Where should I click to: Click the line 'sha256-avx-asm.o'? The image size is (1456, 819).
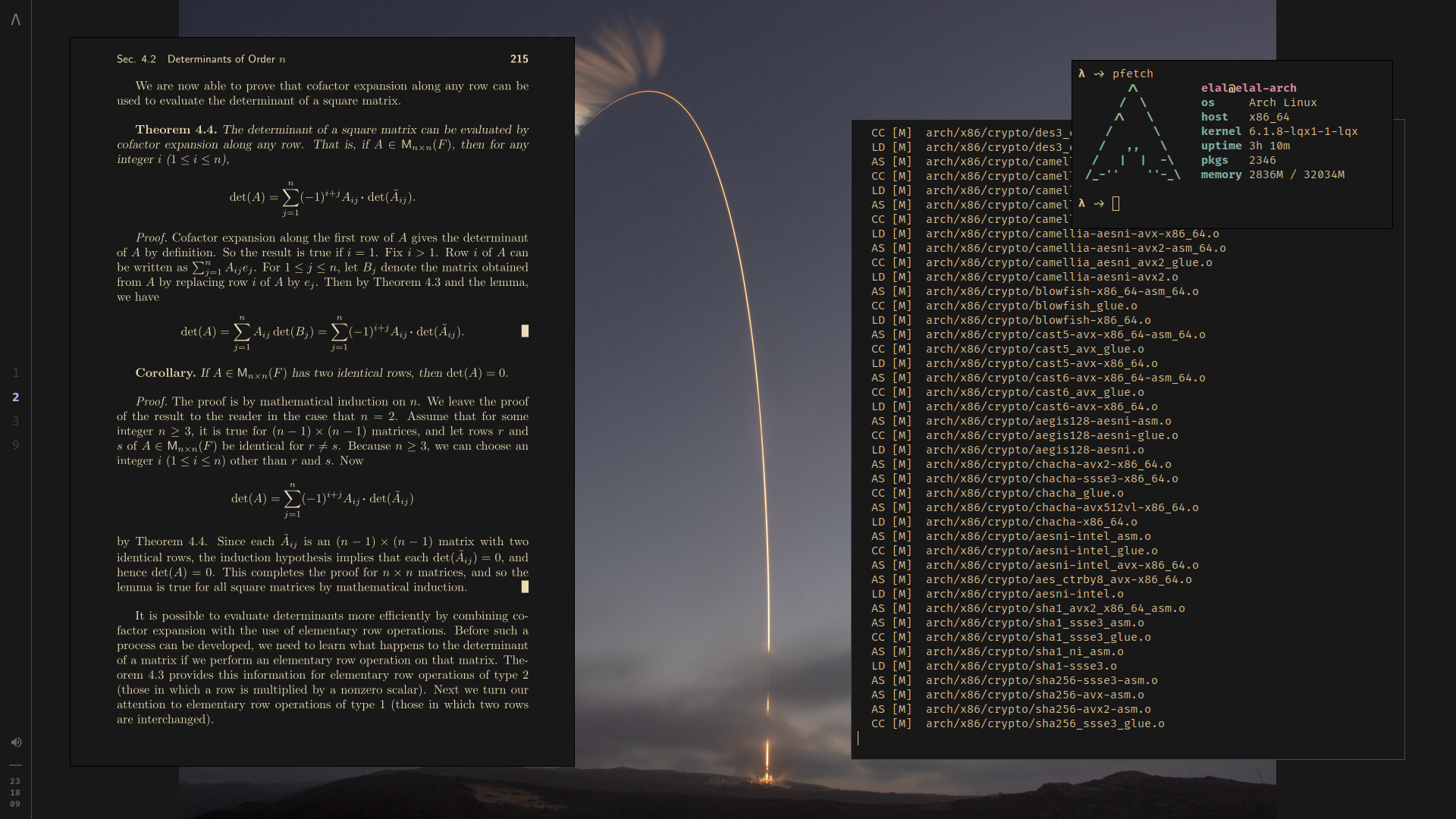pyautogui.click(x=1008, y=695)
